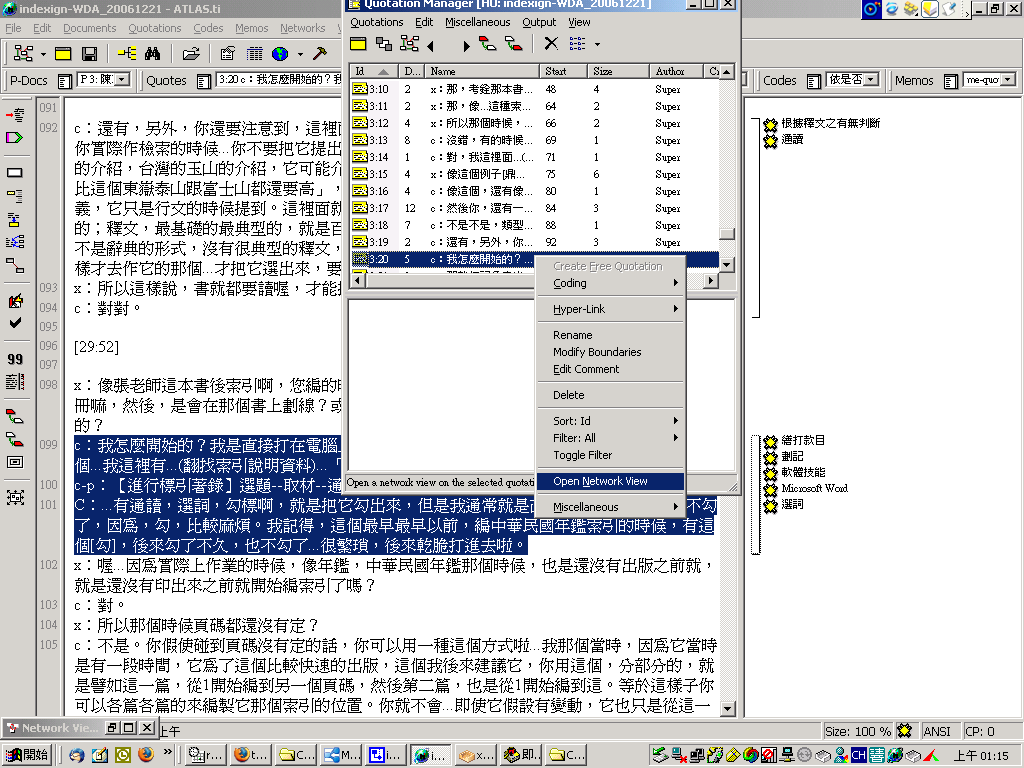The image size is (1024, 768).
Task: Select quotation row 3:17
Action: (x=536, y=208)
